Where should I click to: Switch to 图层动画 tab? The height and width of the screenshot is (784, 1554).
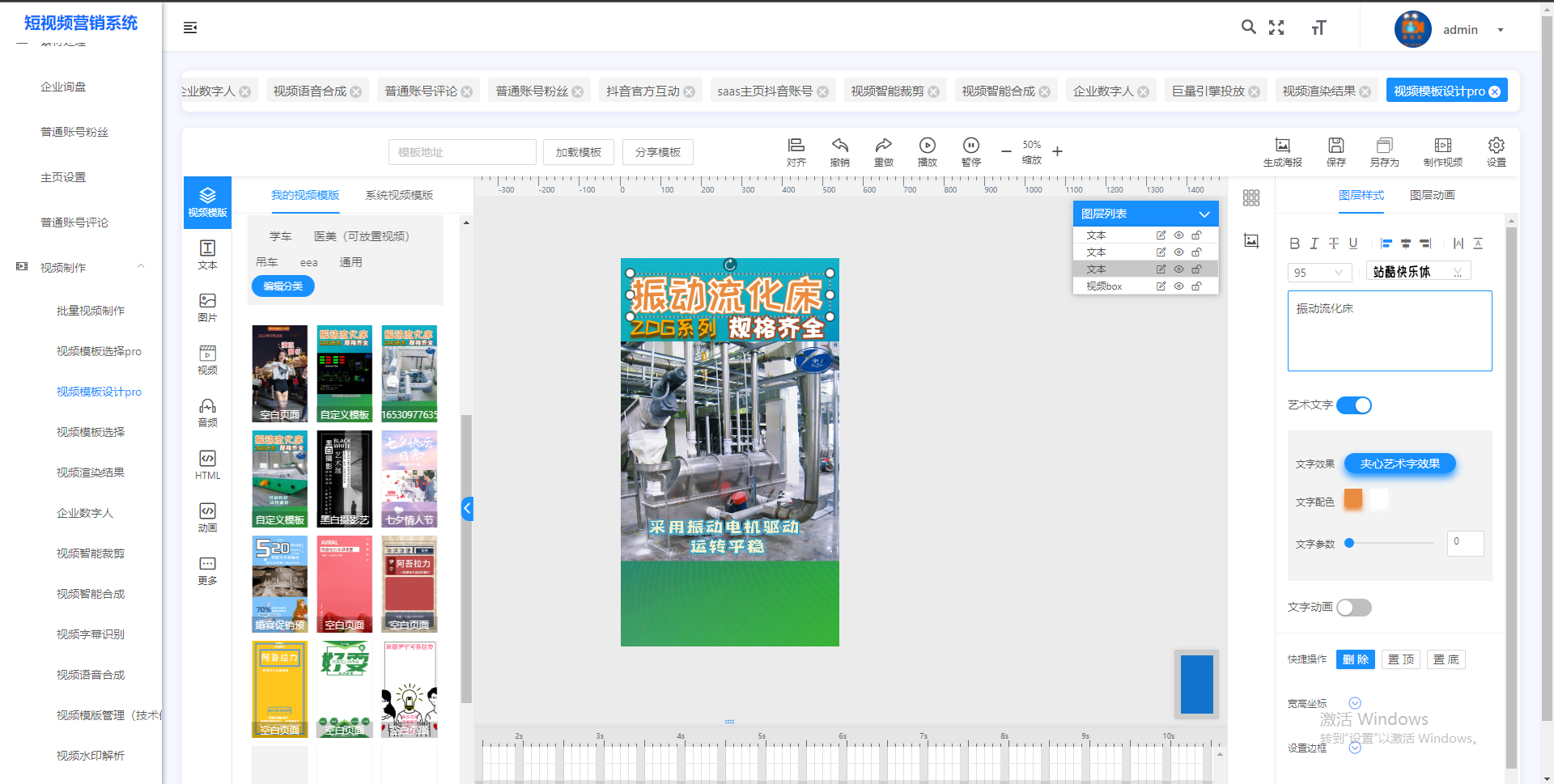(1432, 195)
